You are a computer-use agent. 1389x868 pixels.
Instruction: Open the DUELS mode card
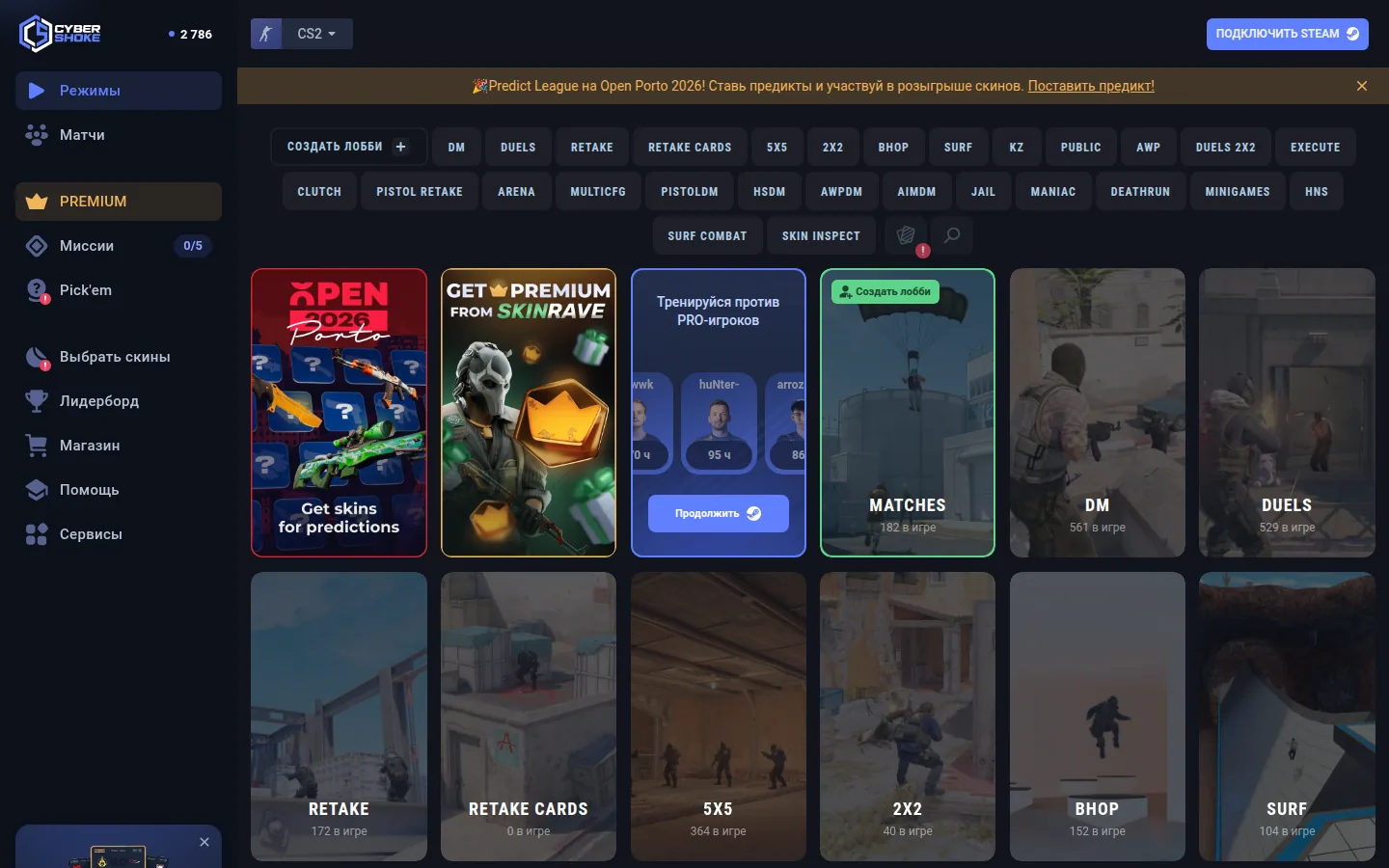[x=1287, y=413]
